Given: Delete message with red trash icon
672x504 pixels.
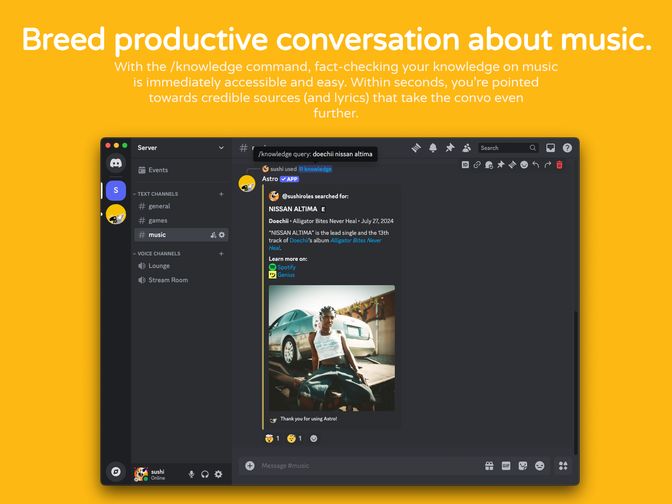Looking at the screenshot, I should [x=560, y=165].
